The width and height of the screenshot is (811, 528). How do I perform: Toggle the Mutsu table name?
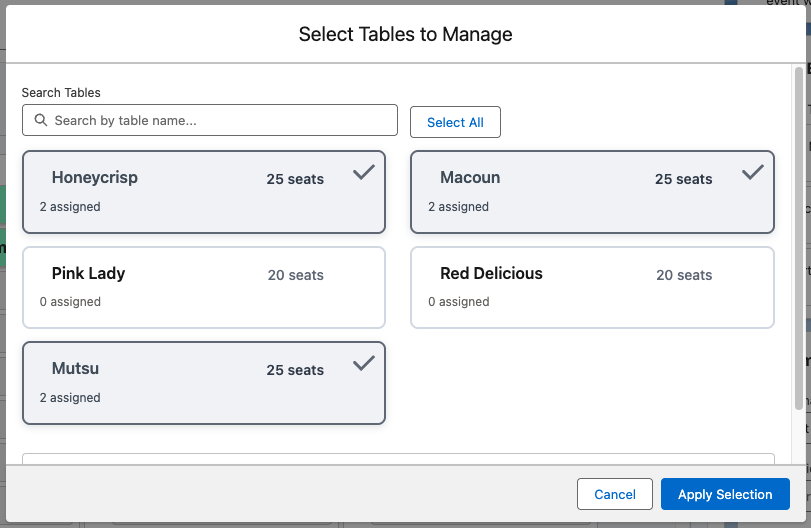75,369
